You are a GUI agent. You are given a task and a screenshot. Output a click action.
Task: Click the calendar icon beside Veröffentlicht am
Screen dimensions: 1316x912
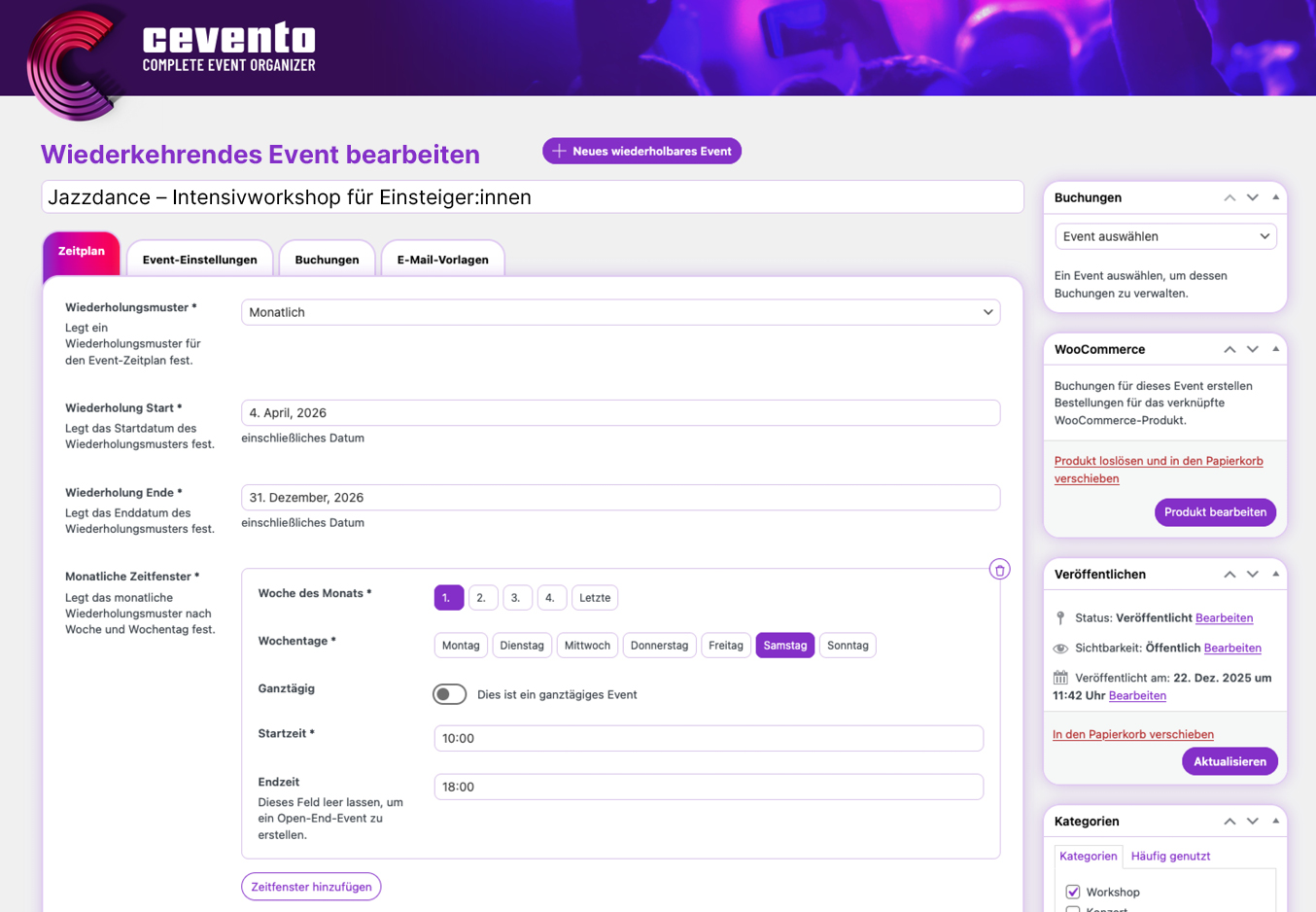coord(1060,678)
